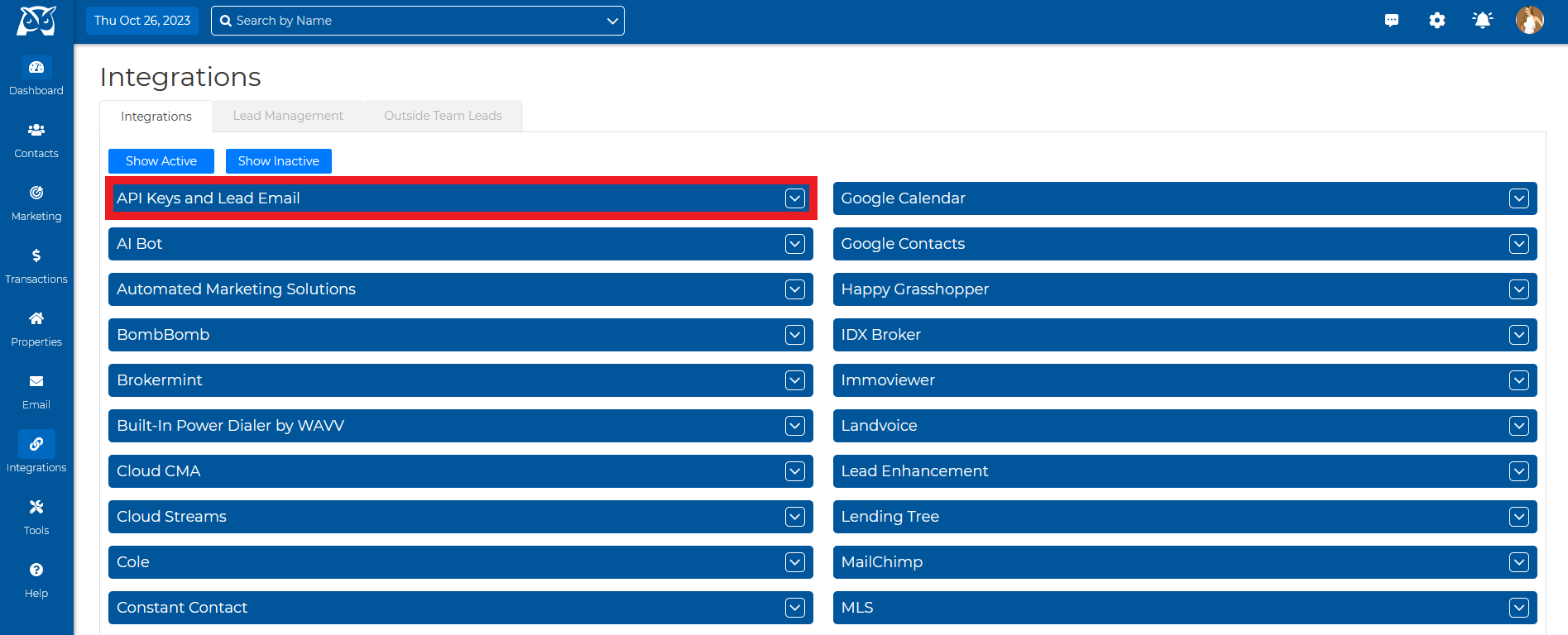The image size is (1568, 635).
Task: Click the API Keys and Lead Email label
Action: tap(209, 198)
